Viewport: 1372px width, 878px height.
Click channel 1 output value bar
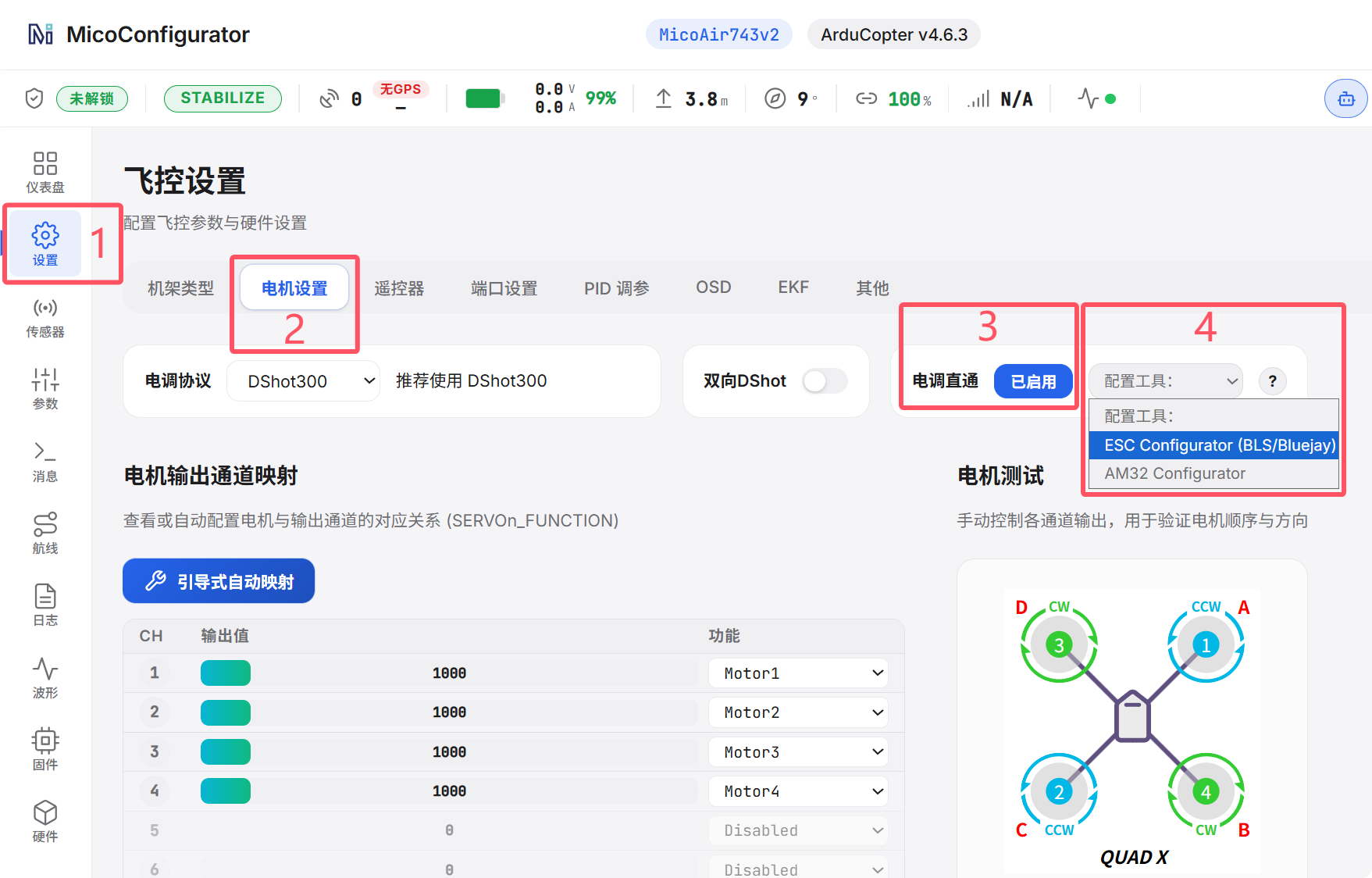[x=449, y=673]
